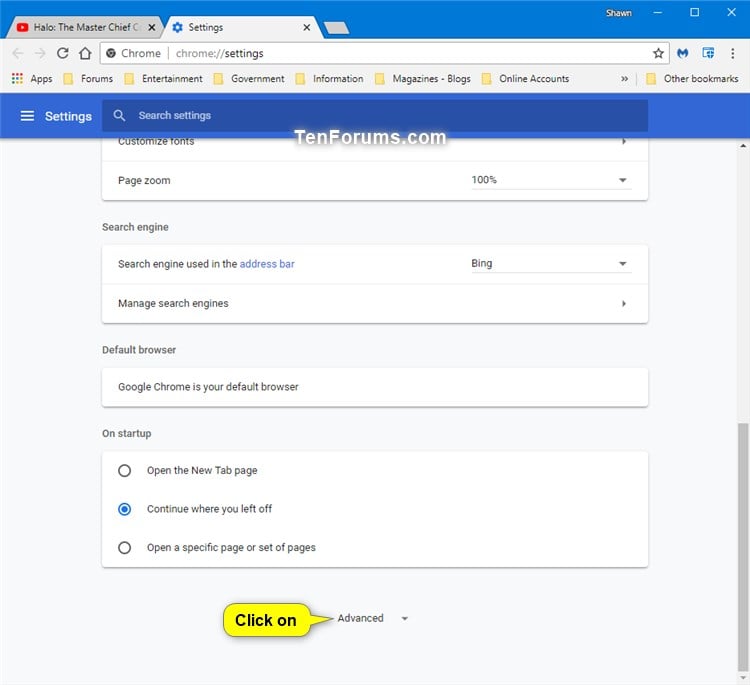Show hidden bookmarks with the double chevron
The width and height of the screenshot is (750, 685).
tap(624, 78)
